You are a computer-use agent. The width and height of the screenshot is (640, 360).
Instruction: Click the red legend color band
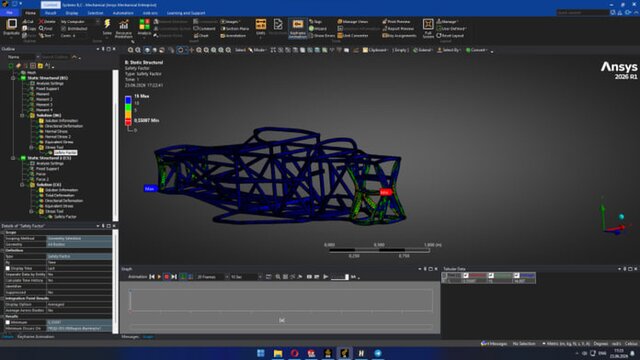point(128,121)
